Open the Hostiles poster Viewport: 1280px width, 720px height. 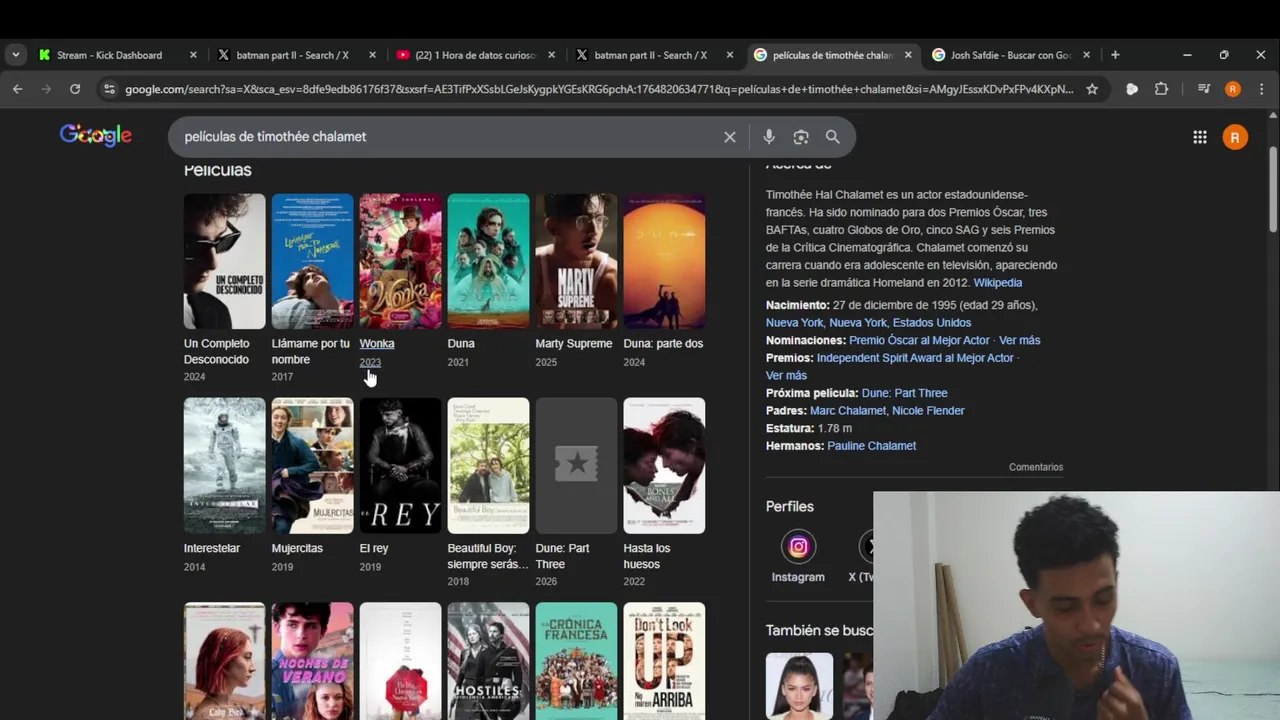pyautogui.click(x=488, y=661)
